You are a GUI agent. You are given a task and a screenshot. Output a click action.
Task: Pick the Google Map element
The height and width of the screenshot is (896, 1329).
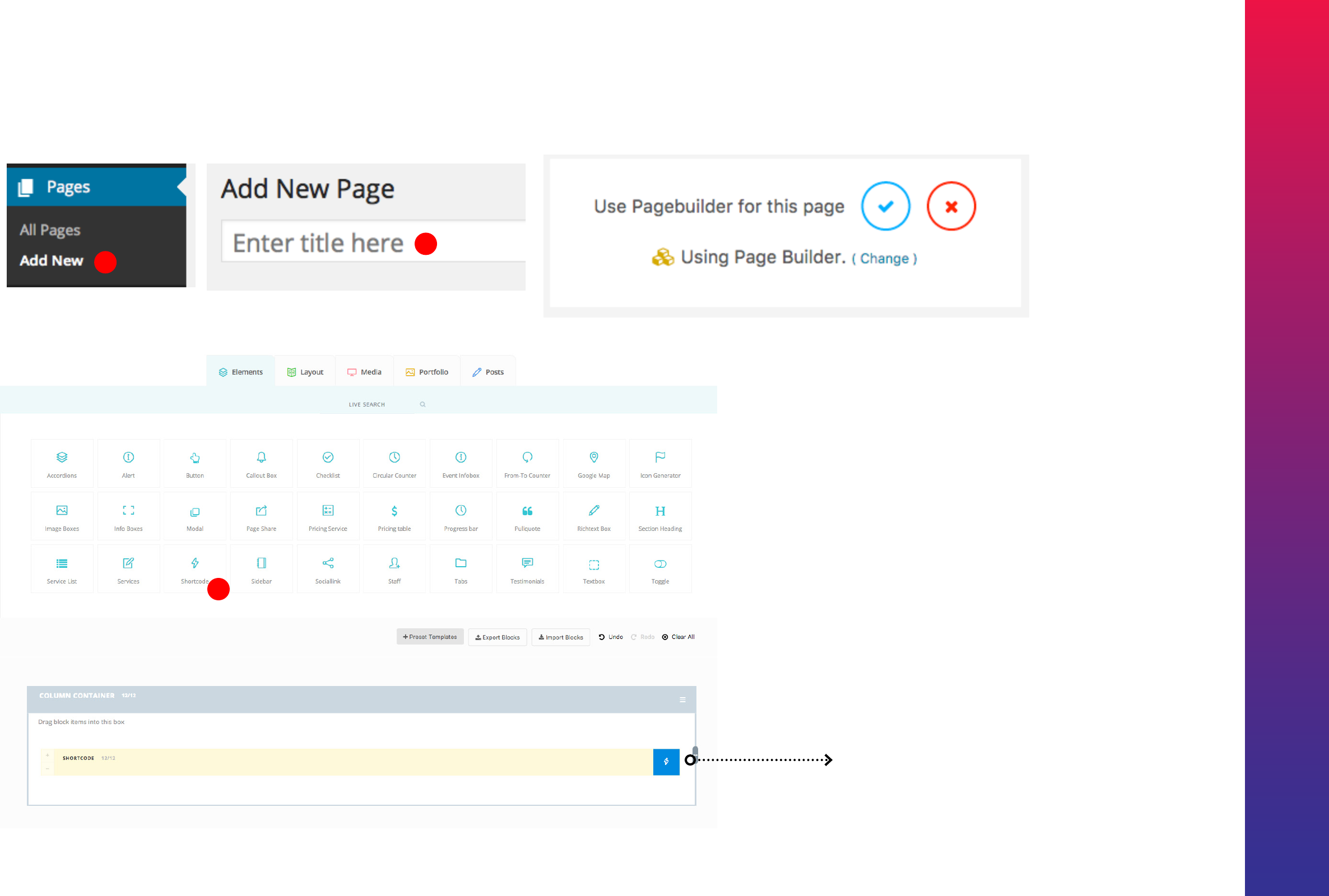pyautogui.click(x=594, y=464)
